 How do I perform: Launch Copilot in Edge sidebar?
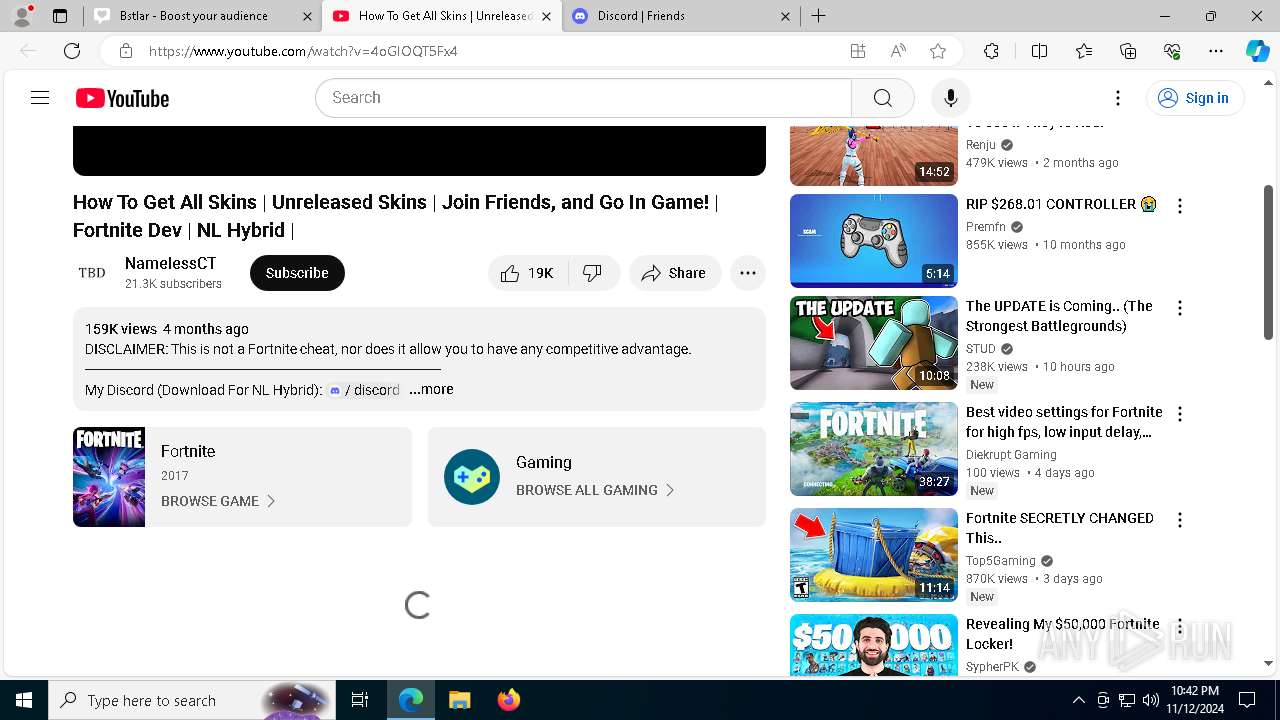click(x=1257, y=51)
